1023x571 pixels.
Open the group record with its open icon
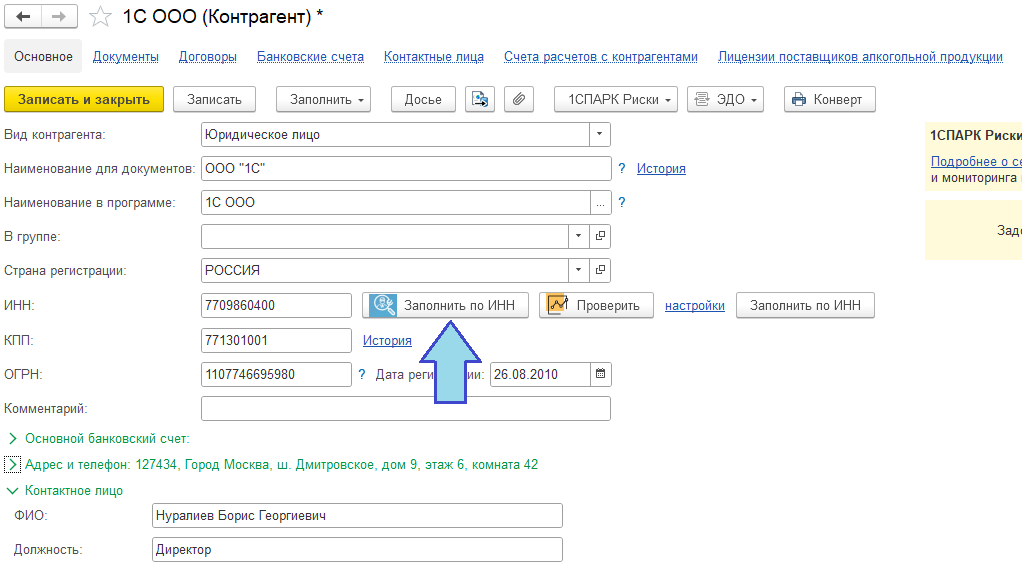tap(600, 236)
